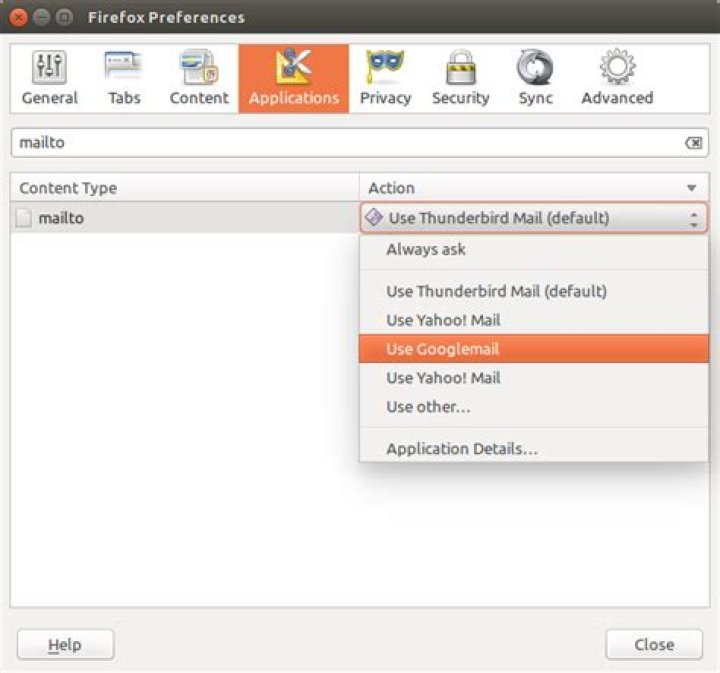Open the column picker arrow beside Action

[x=692, y=188]
